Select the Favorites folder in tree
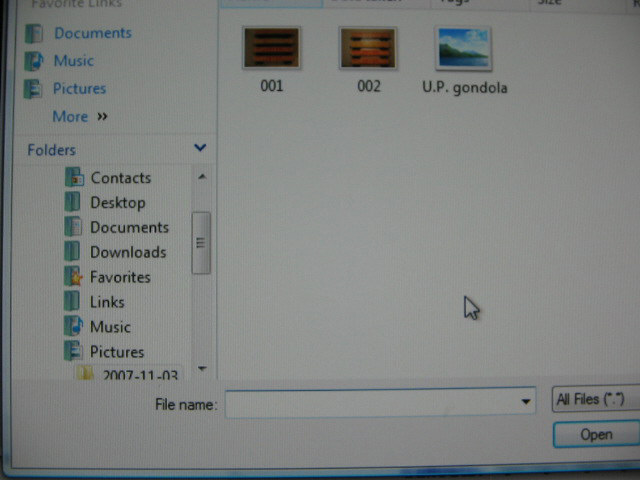640x480 pixels. (120, 278)
